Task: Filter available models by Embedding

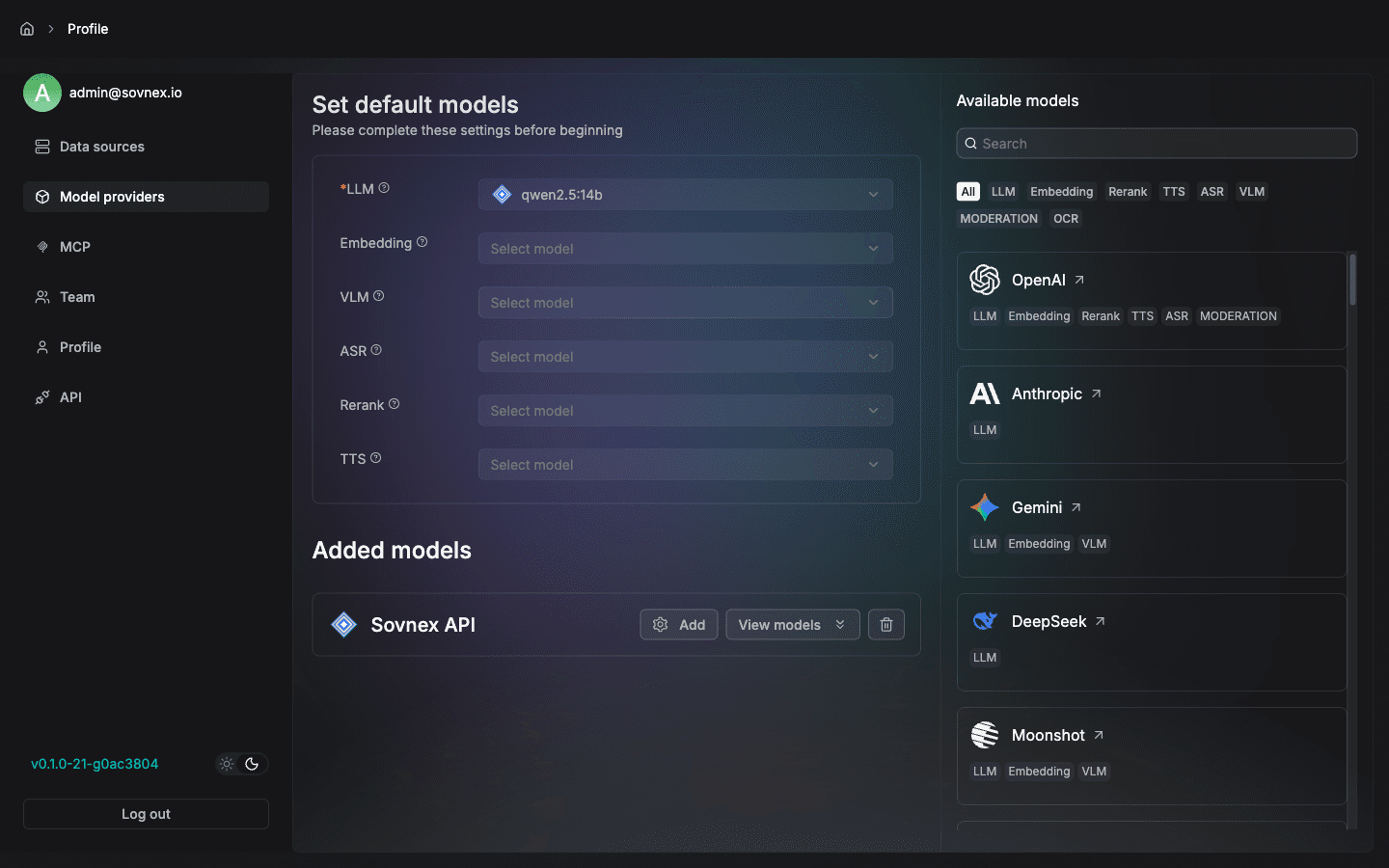Action: (x=1062, y=192)
